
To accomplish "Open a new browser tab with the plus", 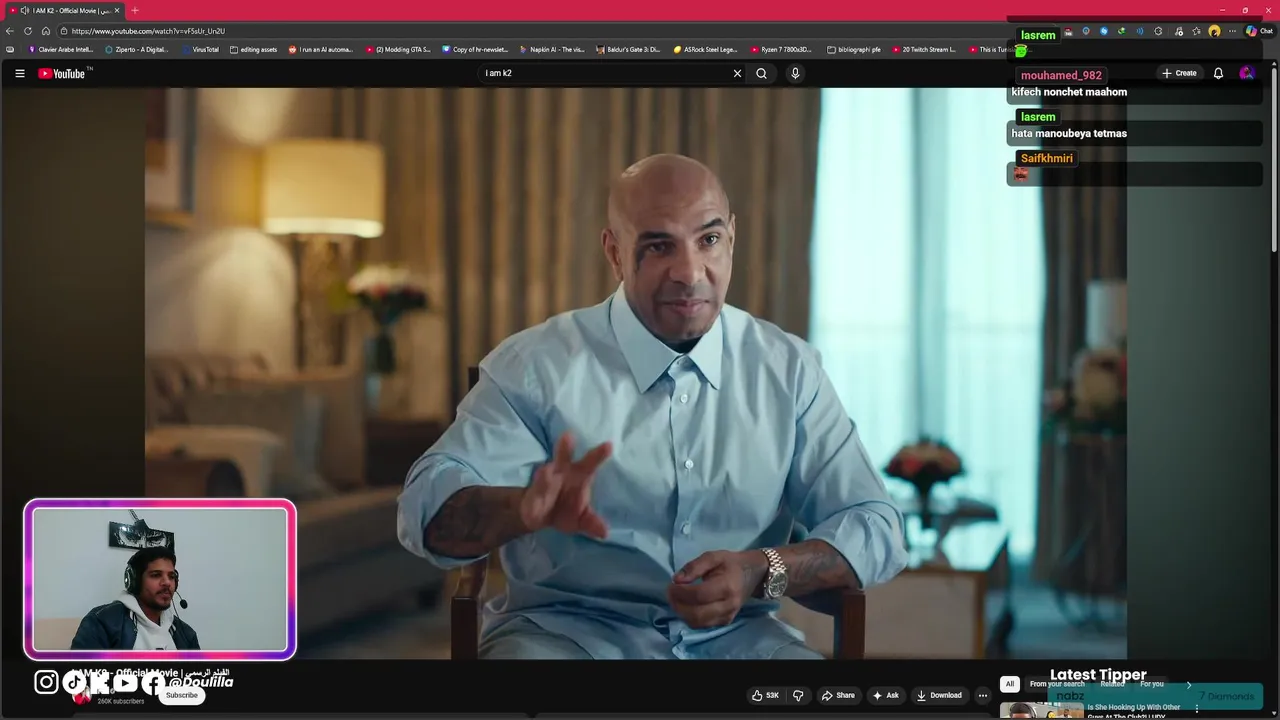I will [135, 10].
